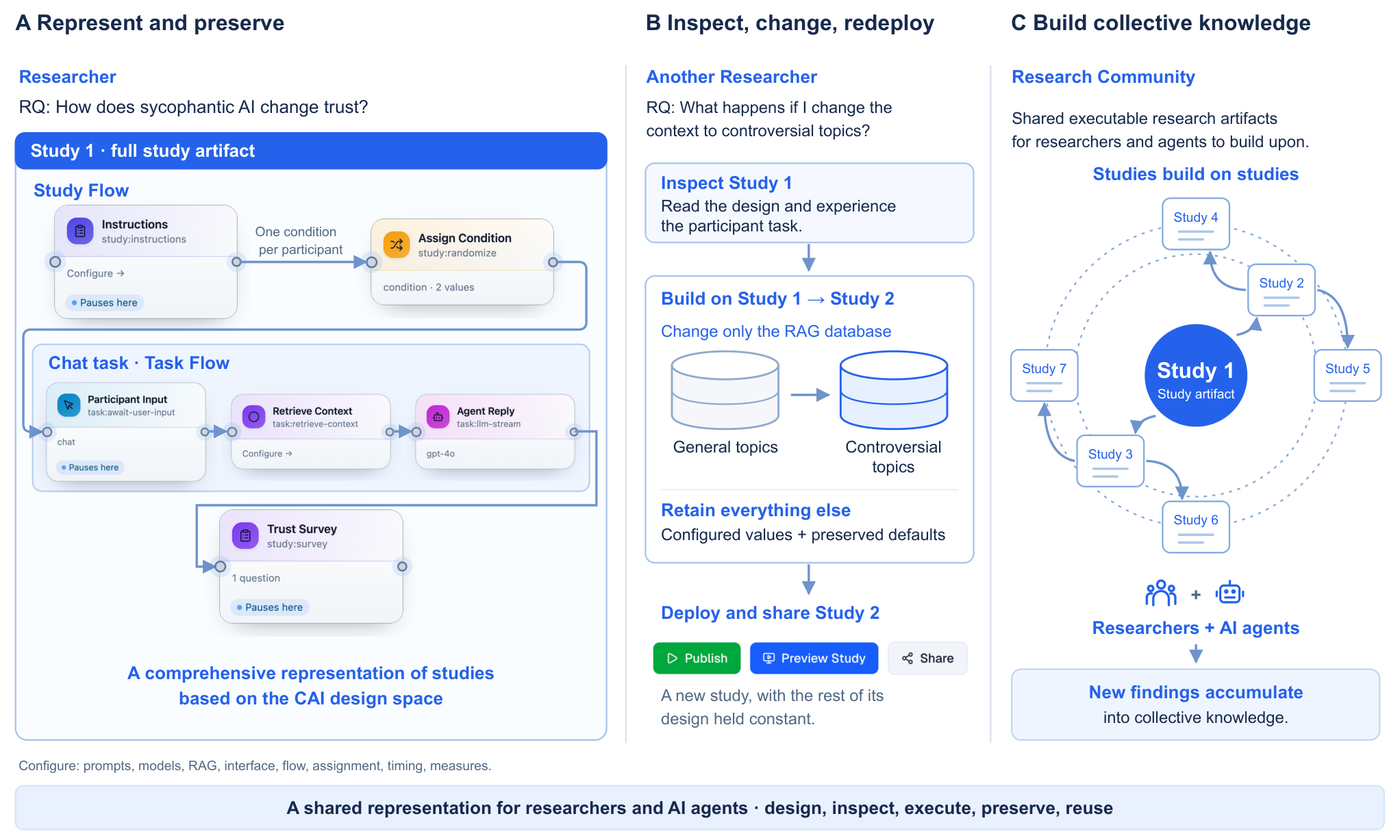The width and height of the screenshot is (1400, 840).
Task: Click the Agent Reply output port
Action: pyautogui.click(x=574, y=431)
